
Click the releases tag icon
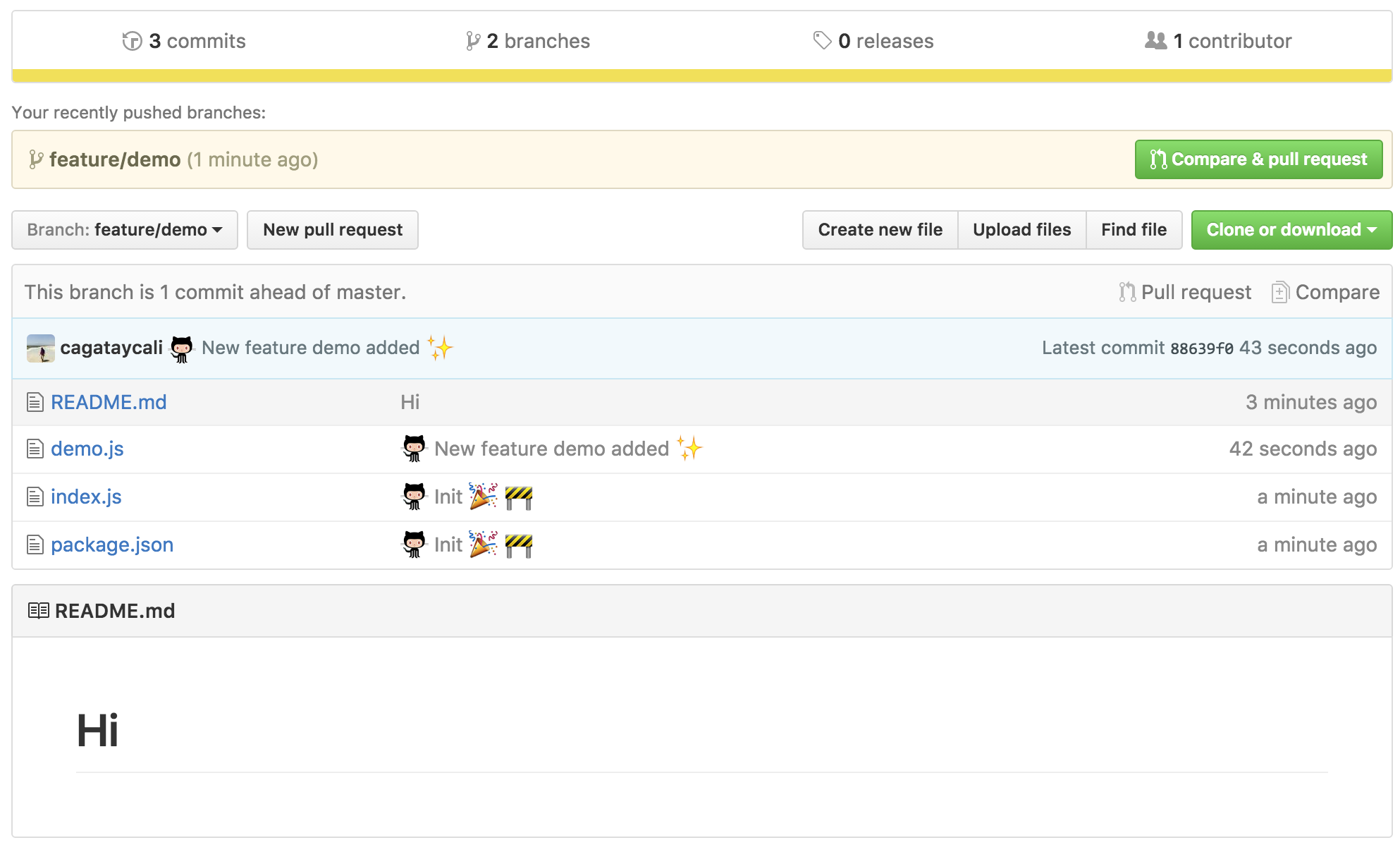822,40
